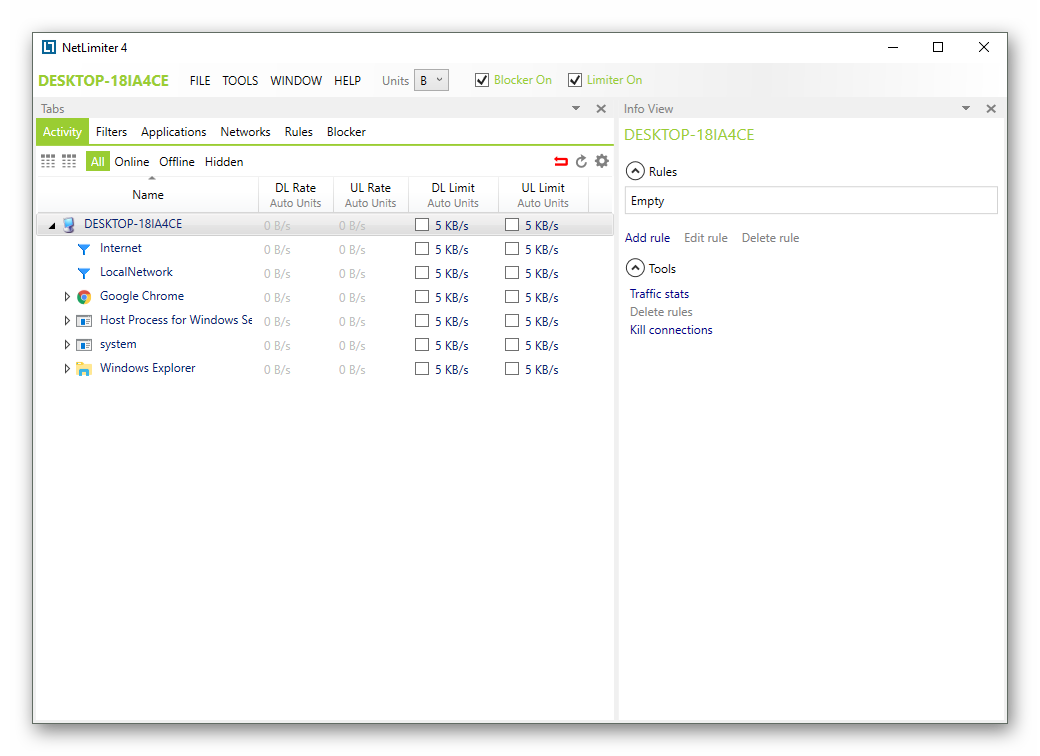1040x756 pixels.
Task: Switch to the Applications tab
Action: pyautogui.click(x=174, y=132)
